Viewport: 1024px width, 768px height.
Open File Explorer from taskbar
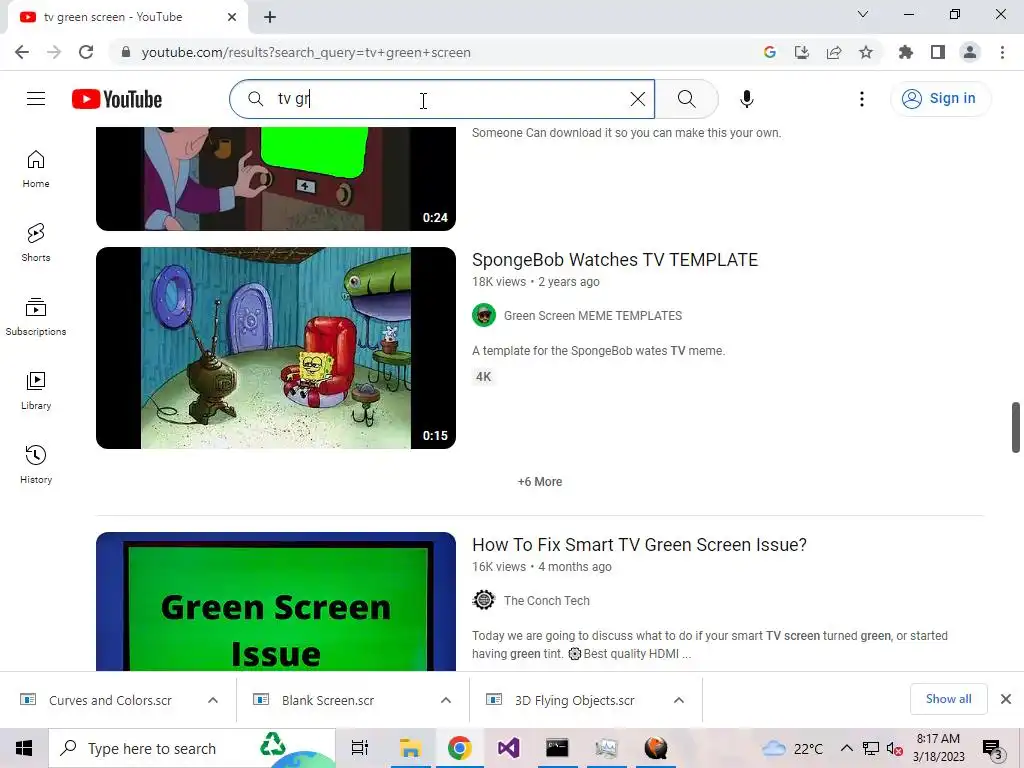(x=410, y=748)
